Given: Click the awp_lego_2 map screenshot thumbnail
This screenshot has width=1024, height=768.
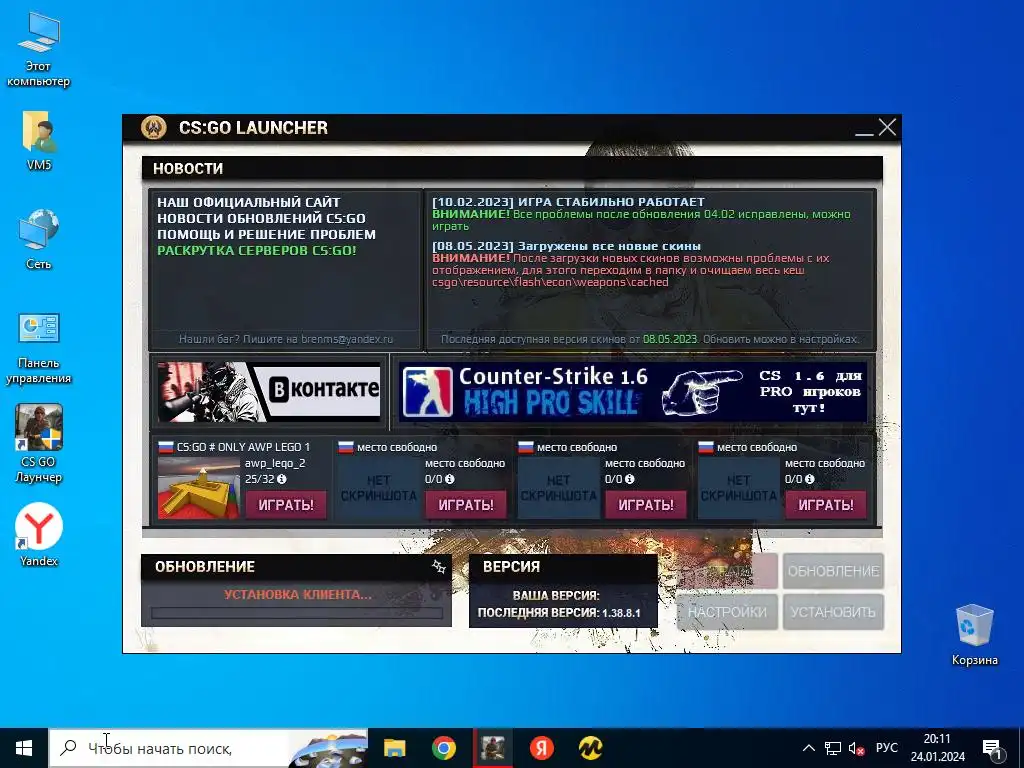Looking at the screenshot, I should 199,488.
